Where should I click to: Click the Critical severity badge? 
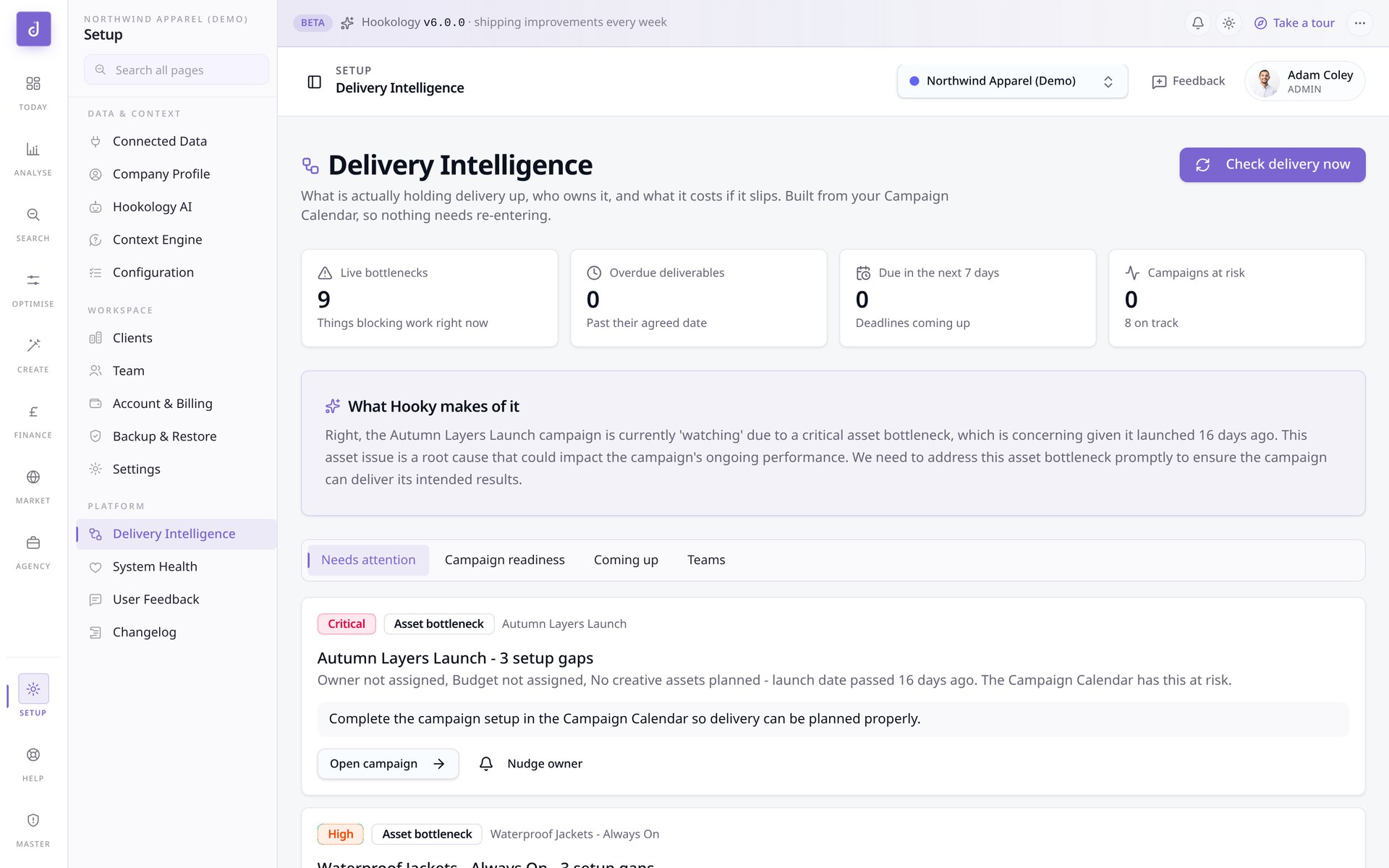point(347,624)
